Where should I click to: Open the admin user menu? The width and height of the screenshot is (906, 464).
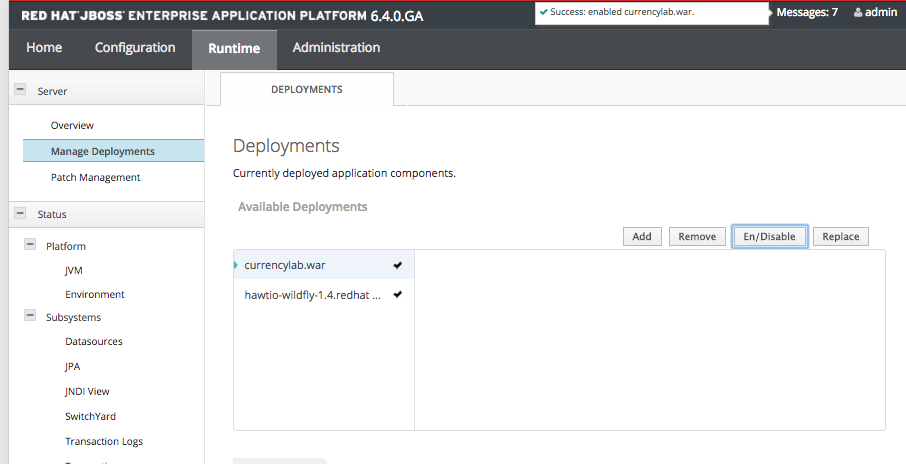click(x=875, y=12)
